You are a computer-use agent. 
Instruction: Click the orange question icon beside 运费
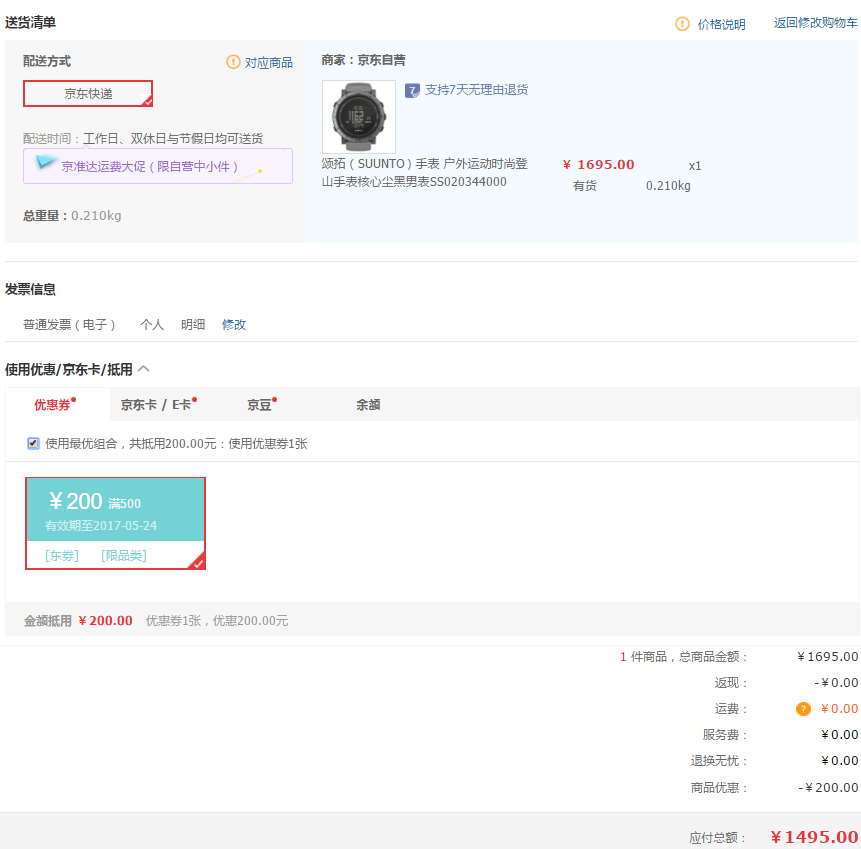click(x=803, y=709)
